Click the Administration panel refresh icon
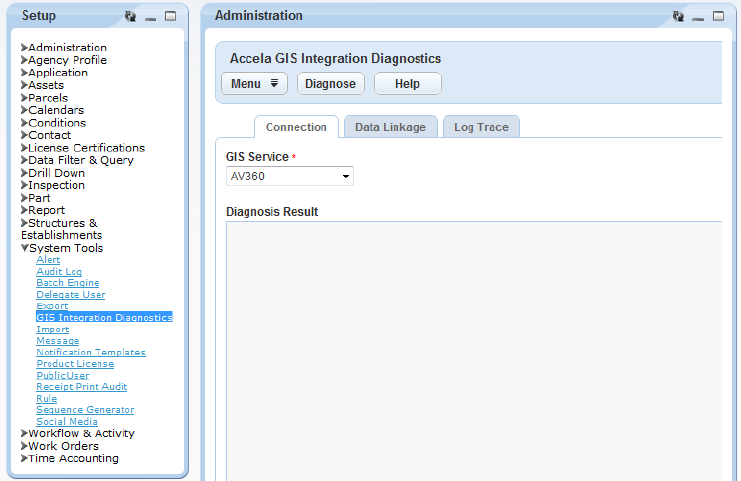 [678, 16]
